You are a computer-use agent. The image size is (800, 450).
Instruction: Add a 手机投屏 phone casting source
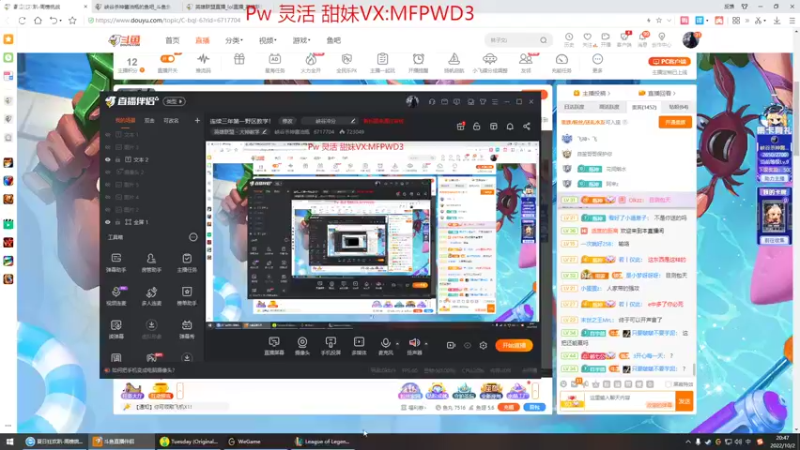coord(331,345)
